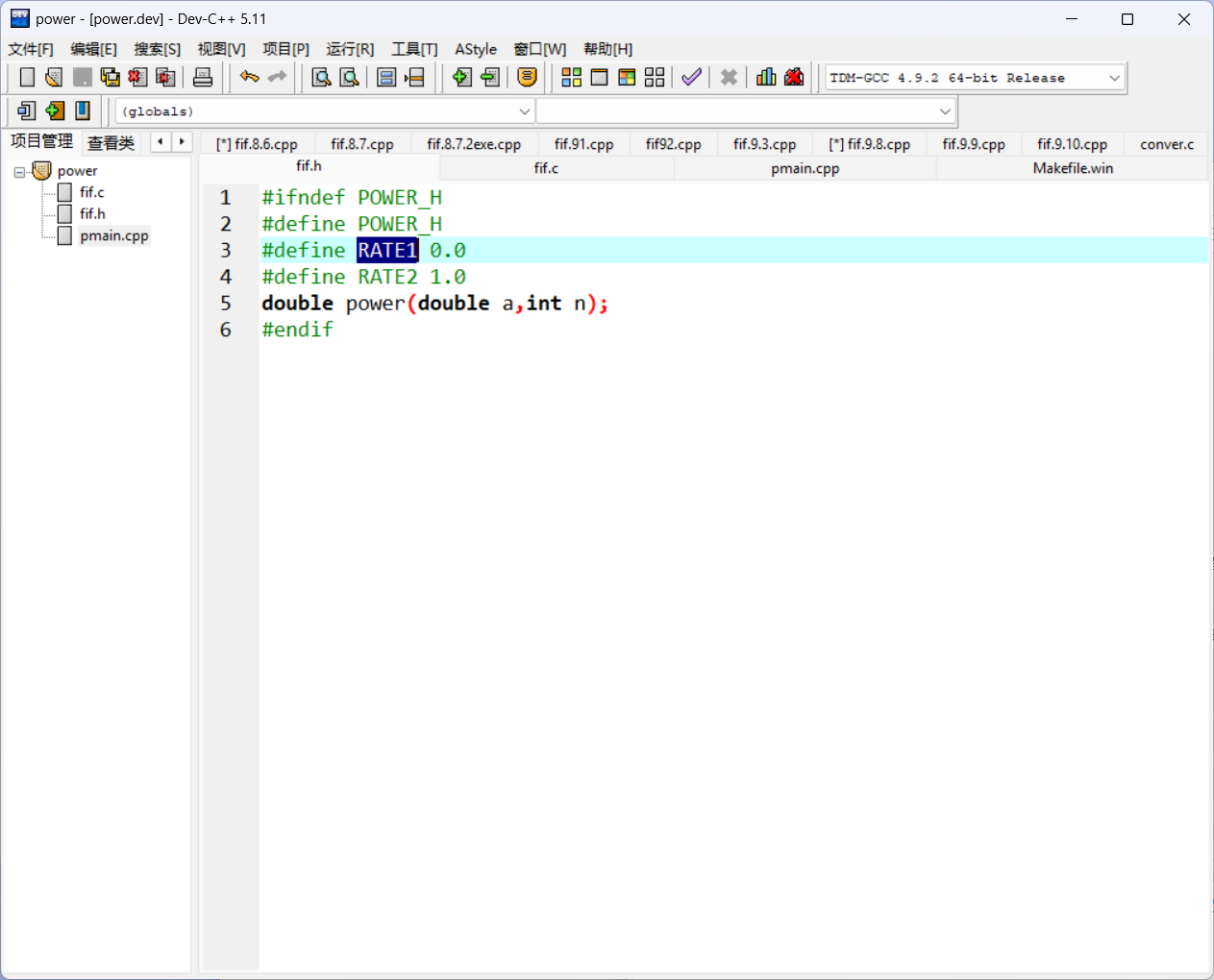Click the right sidebar tab scroll arrow

182,142
